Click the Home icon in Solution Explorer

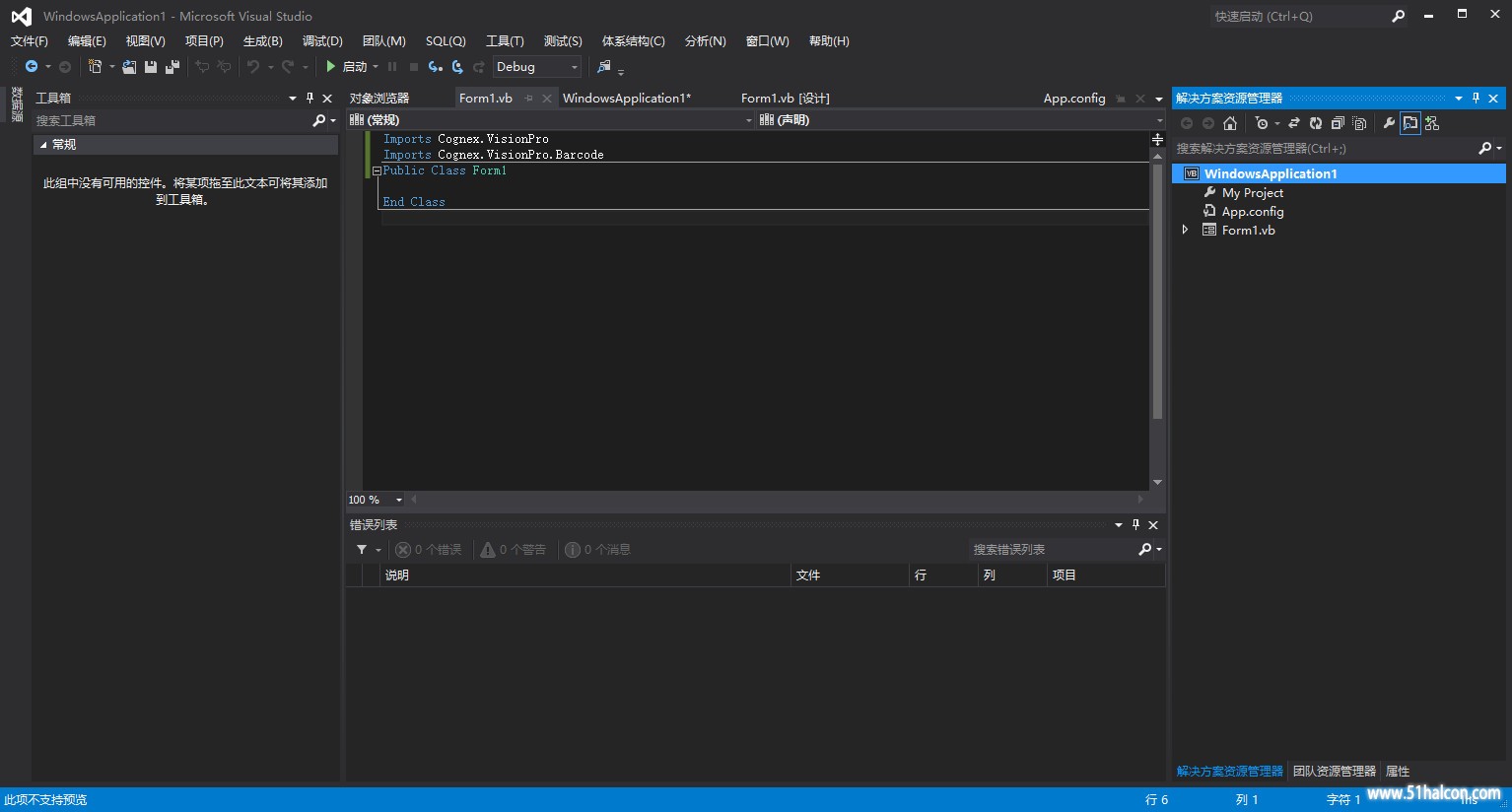pyautogui.click(x=1230, y=123)
